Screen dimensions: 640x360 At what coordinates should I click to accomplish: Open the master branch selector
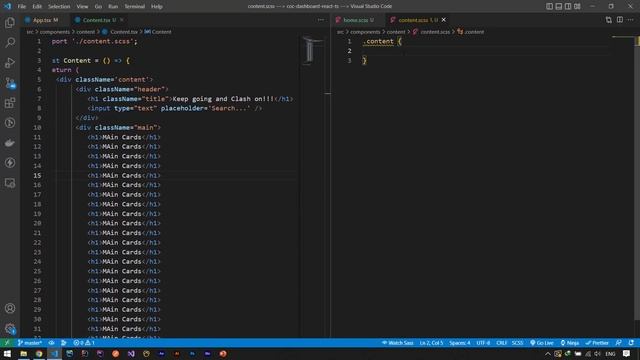[30, 343]
